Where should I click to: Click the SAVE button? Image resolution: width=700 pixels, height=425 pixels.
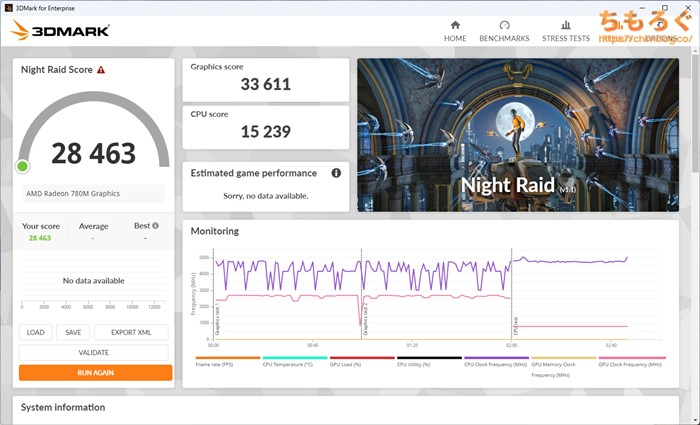(x=73, y=333)
